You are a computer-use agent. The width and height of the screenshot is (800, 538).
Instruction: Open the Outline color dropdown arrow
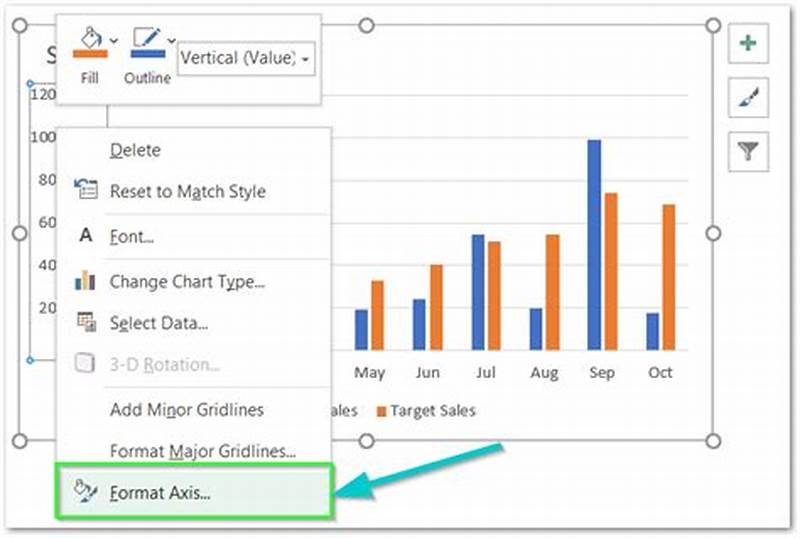[x=172, y=41]
